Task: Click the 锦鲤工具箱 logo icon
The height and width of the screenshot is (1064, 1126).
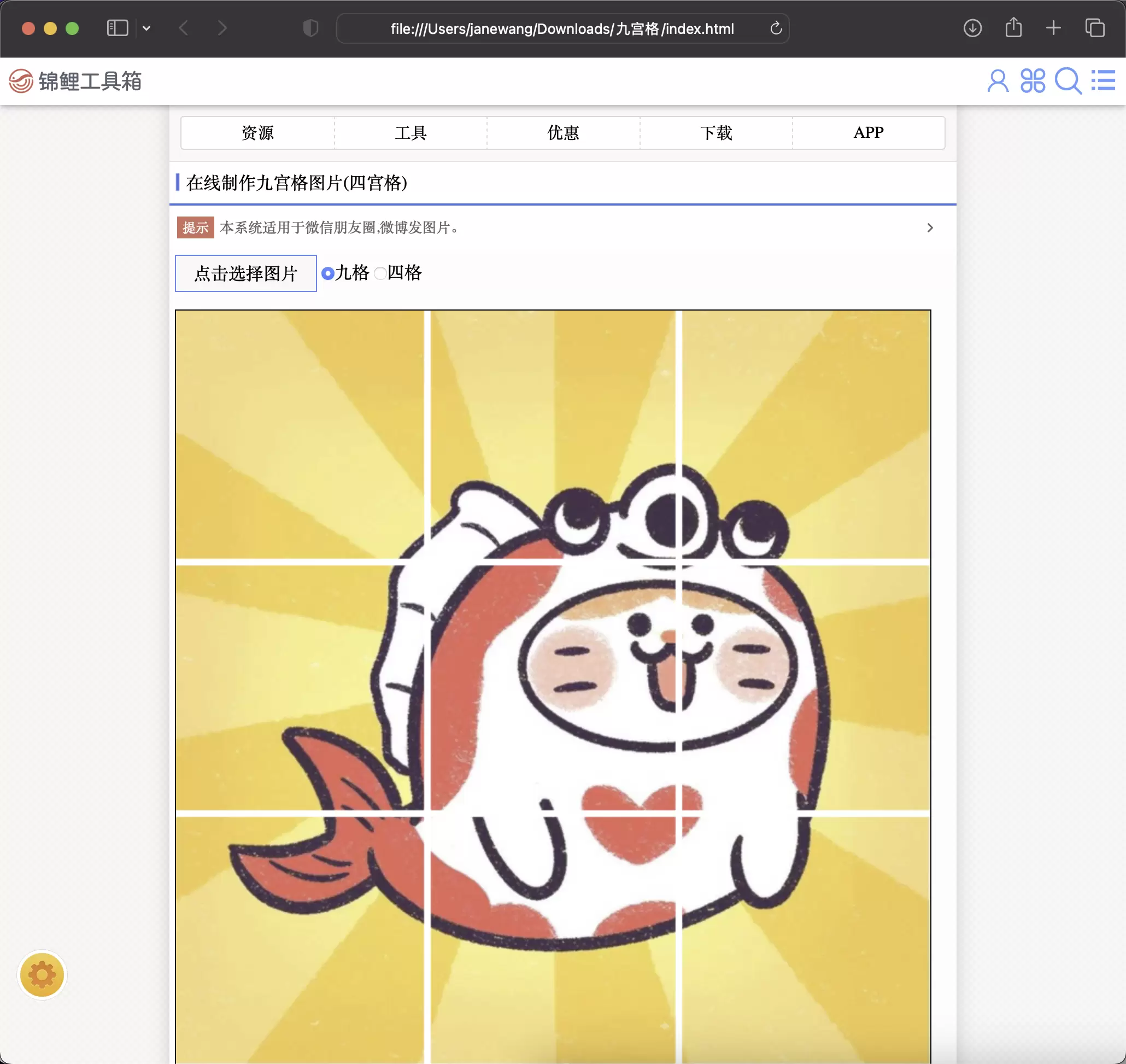Action: (x=21, y=81)
